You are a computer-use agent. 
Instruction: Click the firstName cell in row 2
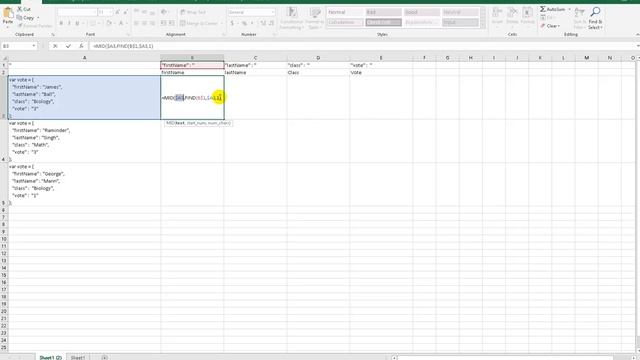coord(192,72)
